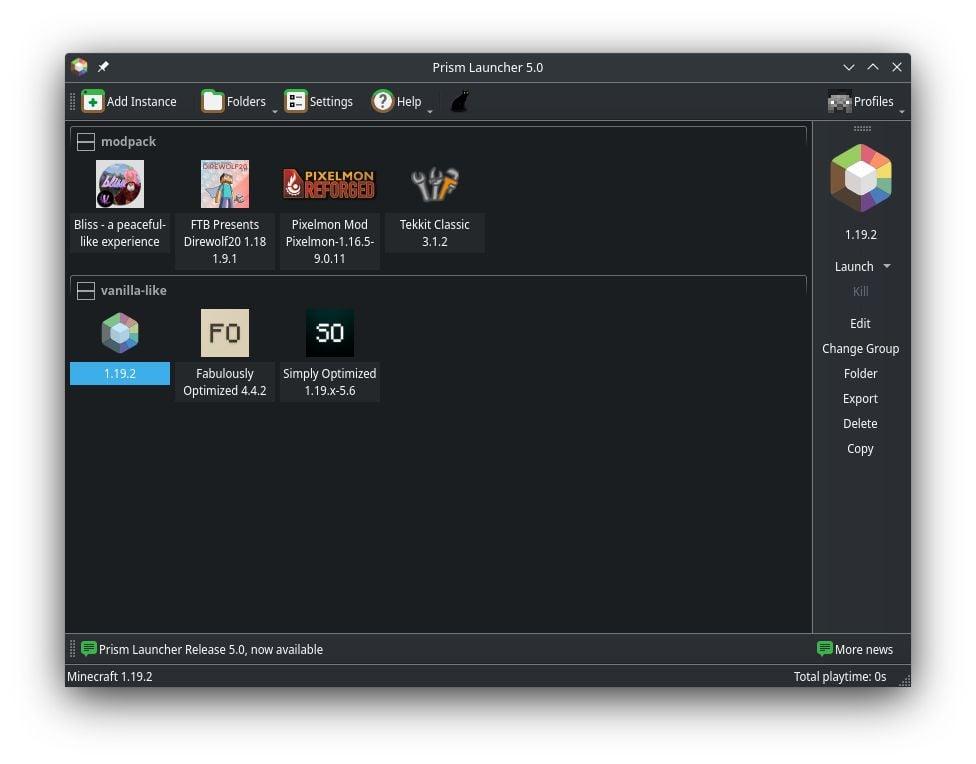Click the 'Minecraft 1.19.2' status text
Viewport: 976px width, 764px height.
click(x=110, y=677)
